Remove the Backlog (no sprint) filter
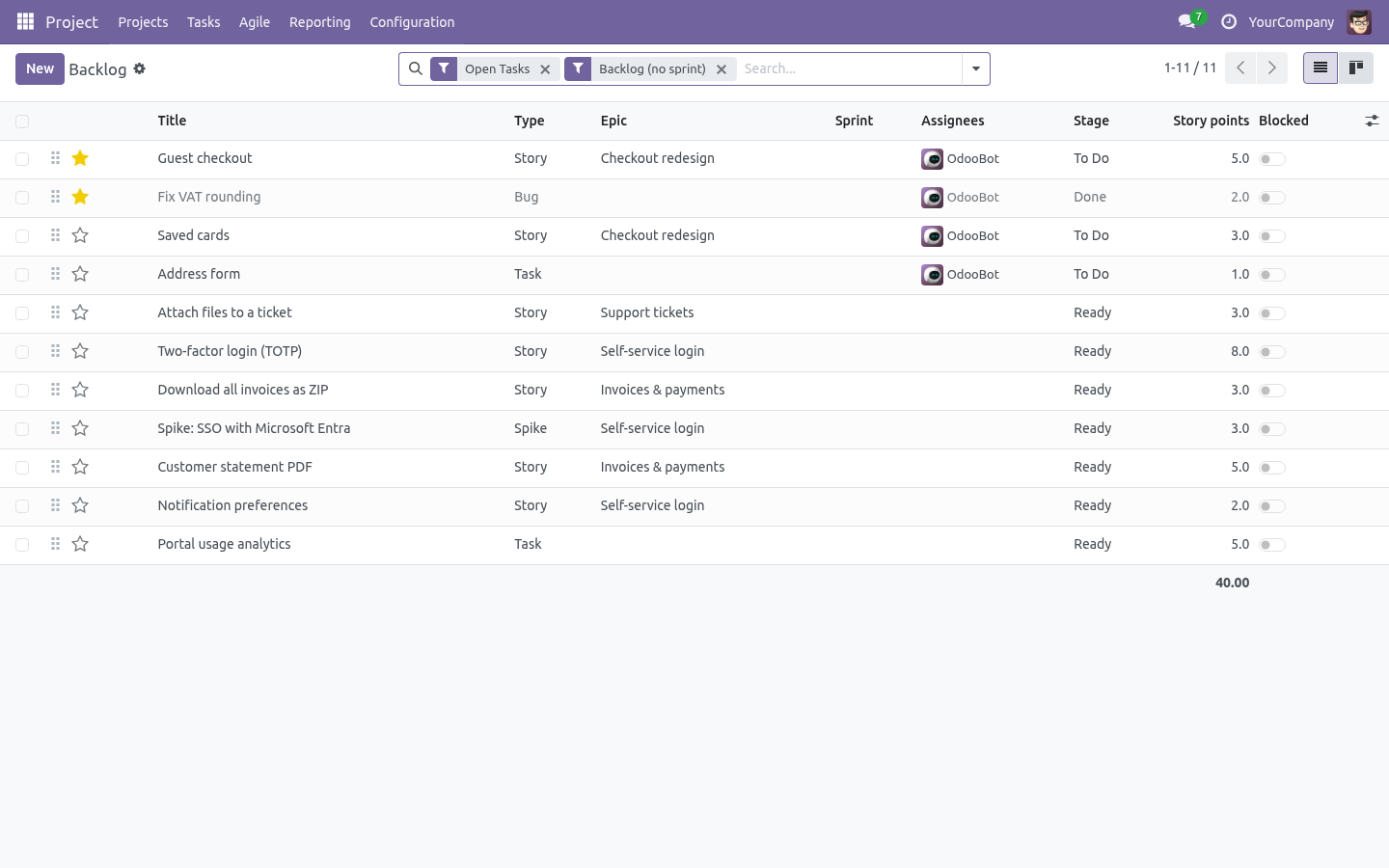The height and width of the screenshot is (868, 1389). [x=722, y=69]
